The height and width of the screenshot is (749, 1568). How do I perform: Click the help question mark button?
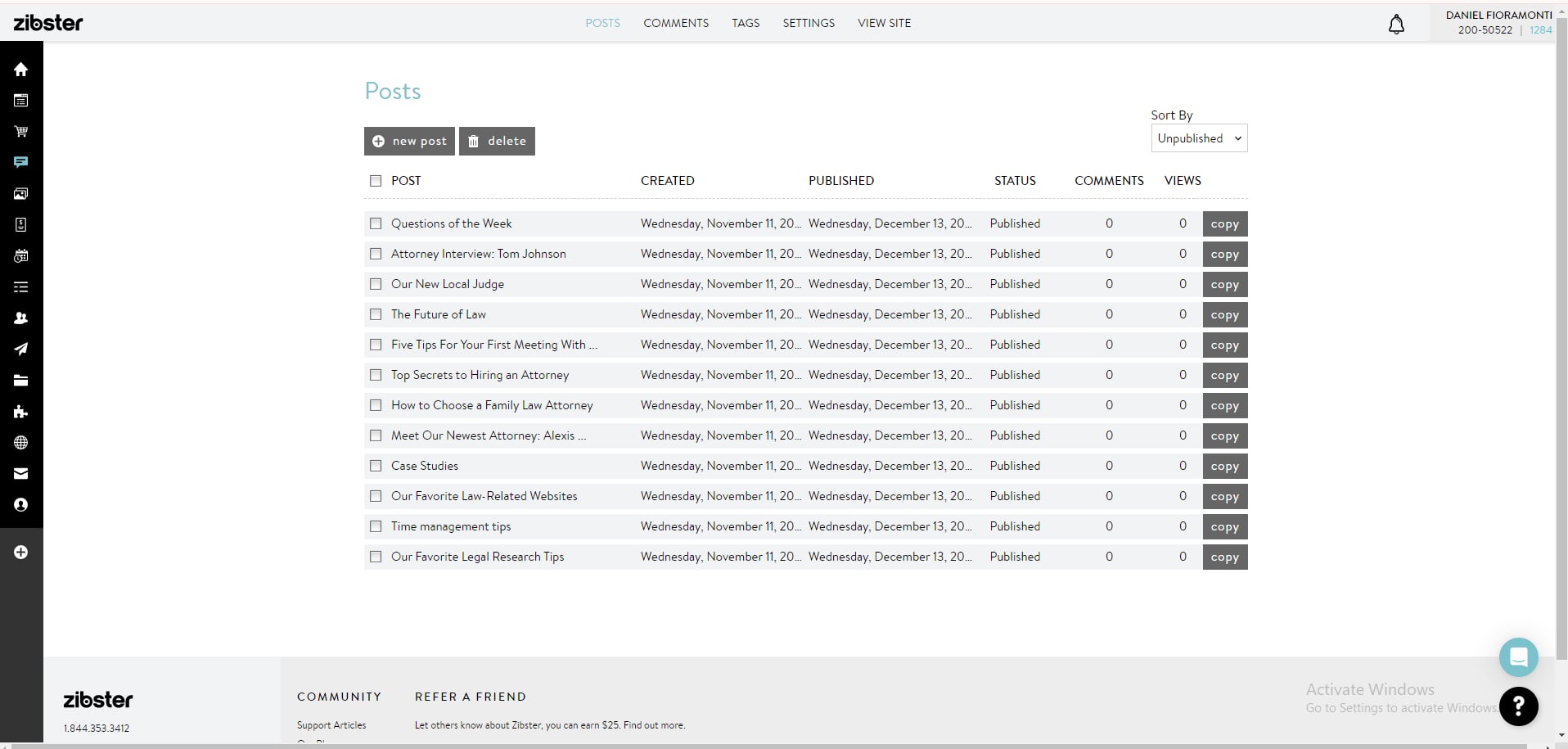pyautogui.click(x=1518, y=706)
